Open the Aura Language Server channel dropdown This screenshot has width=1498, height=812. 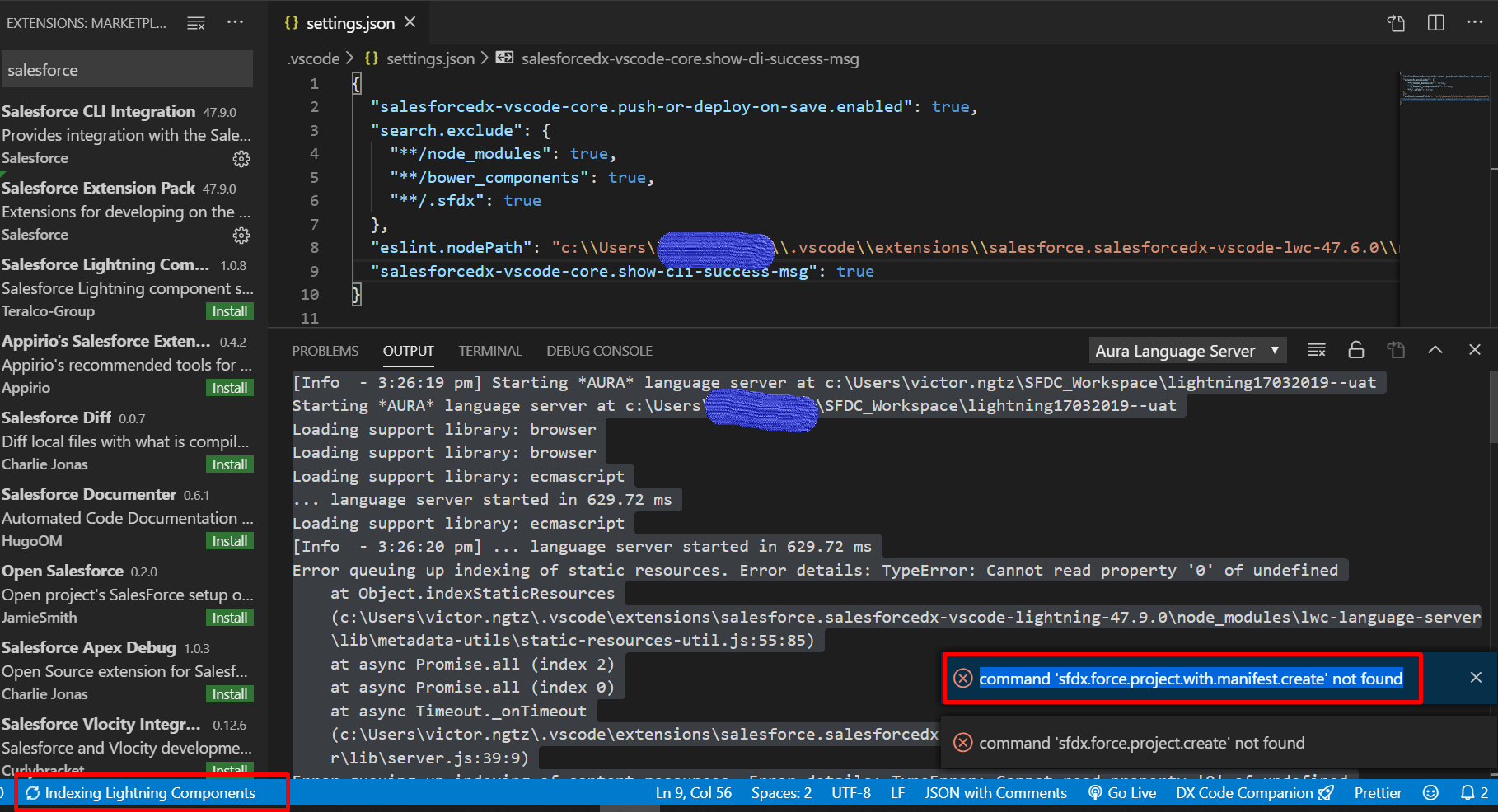point(1187,350)
